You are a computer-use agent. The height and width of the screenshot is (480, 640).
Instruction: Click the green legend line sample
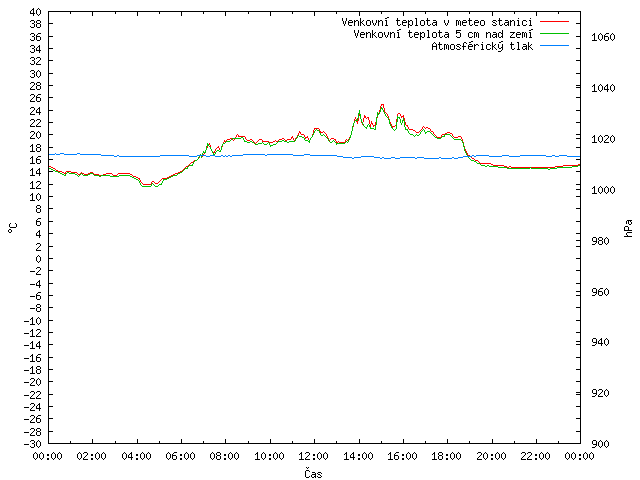tap(554, 33)
